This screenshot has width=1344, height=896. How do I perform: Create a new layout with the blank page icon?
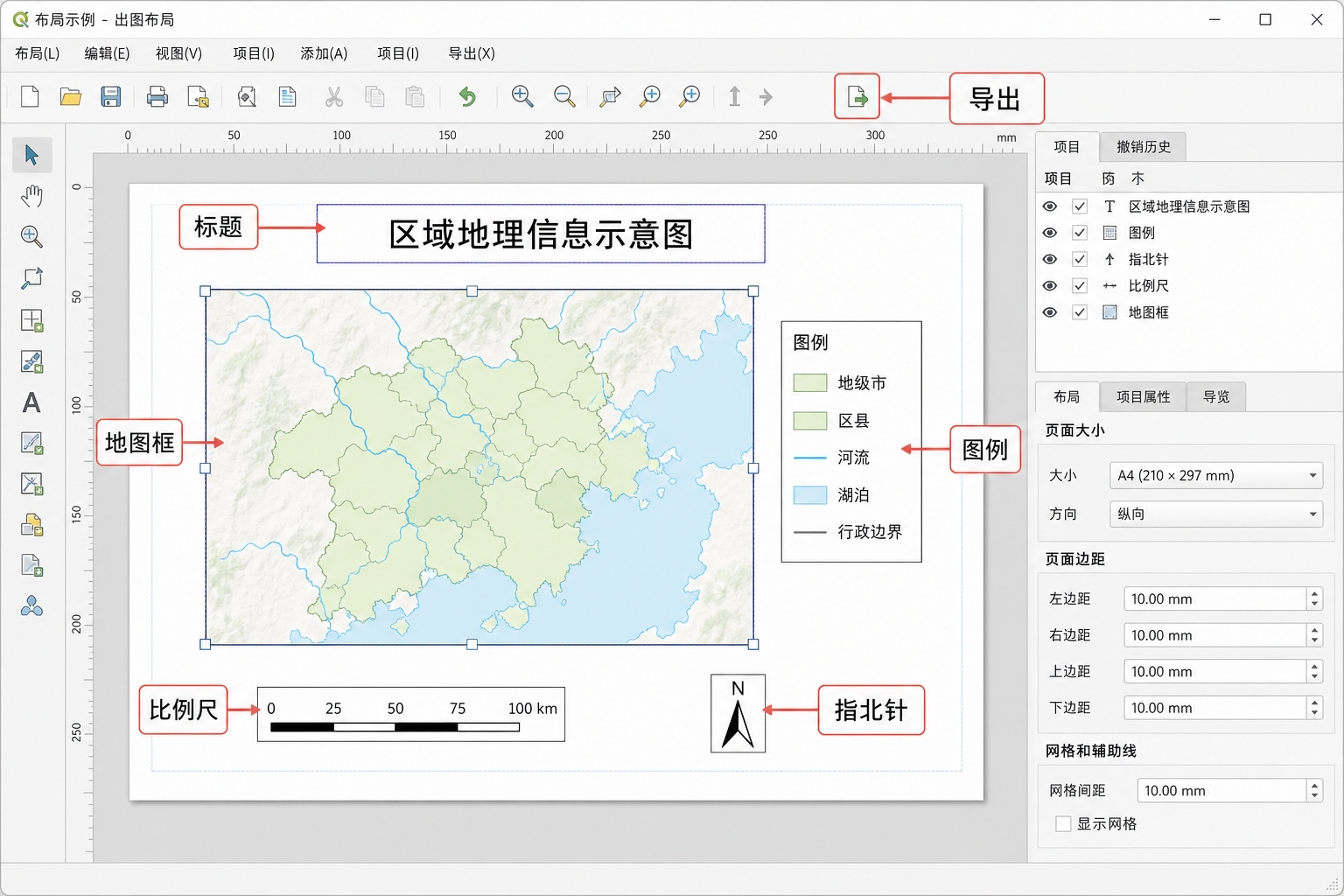30,96
